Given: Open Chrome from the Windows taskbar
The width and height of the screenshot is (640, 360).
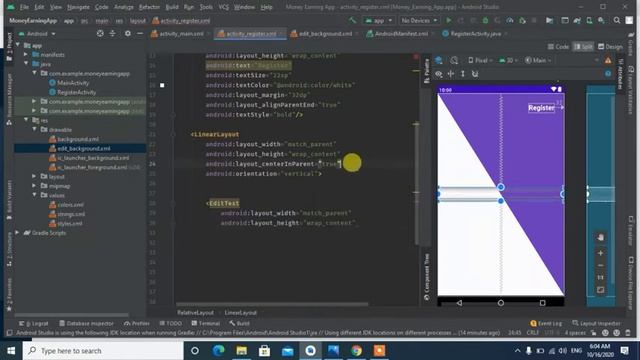Looking at the screenshot, I should pos(356,351).
